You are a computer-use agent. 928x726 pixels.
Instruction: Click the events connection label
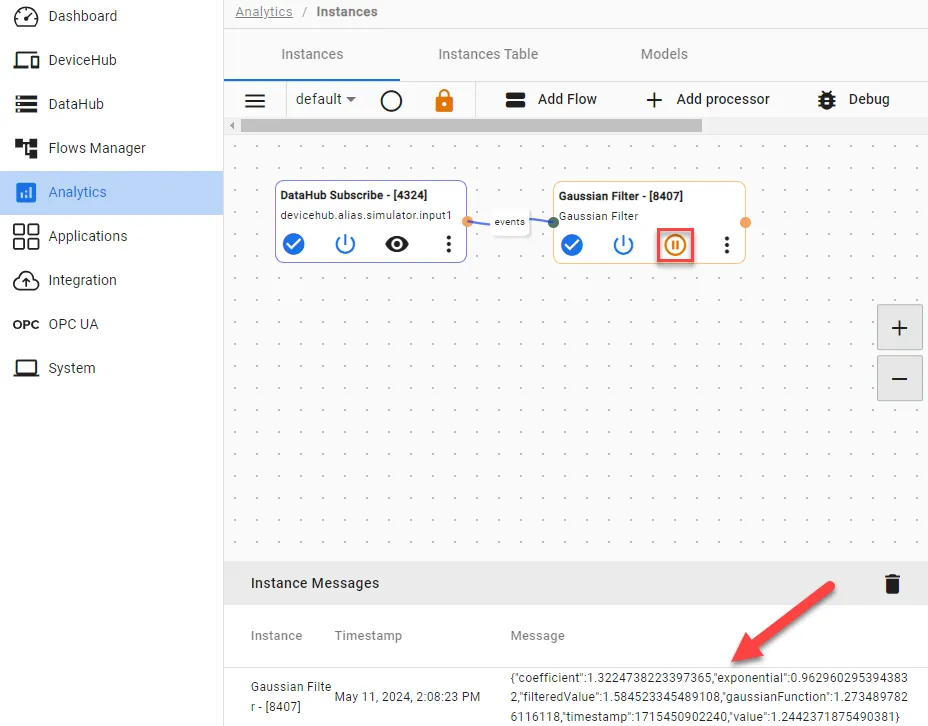[x=510, y=222]
